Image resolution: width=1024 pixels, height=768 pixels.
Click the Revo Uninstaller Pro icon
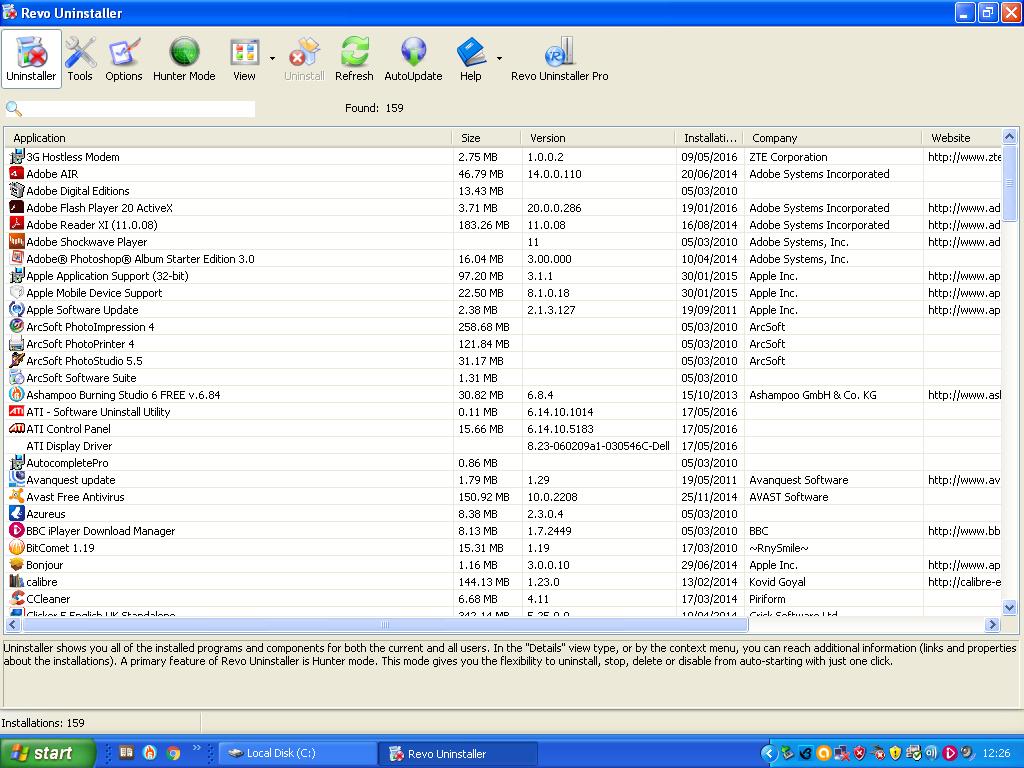(x=560, y=59)
